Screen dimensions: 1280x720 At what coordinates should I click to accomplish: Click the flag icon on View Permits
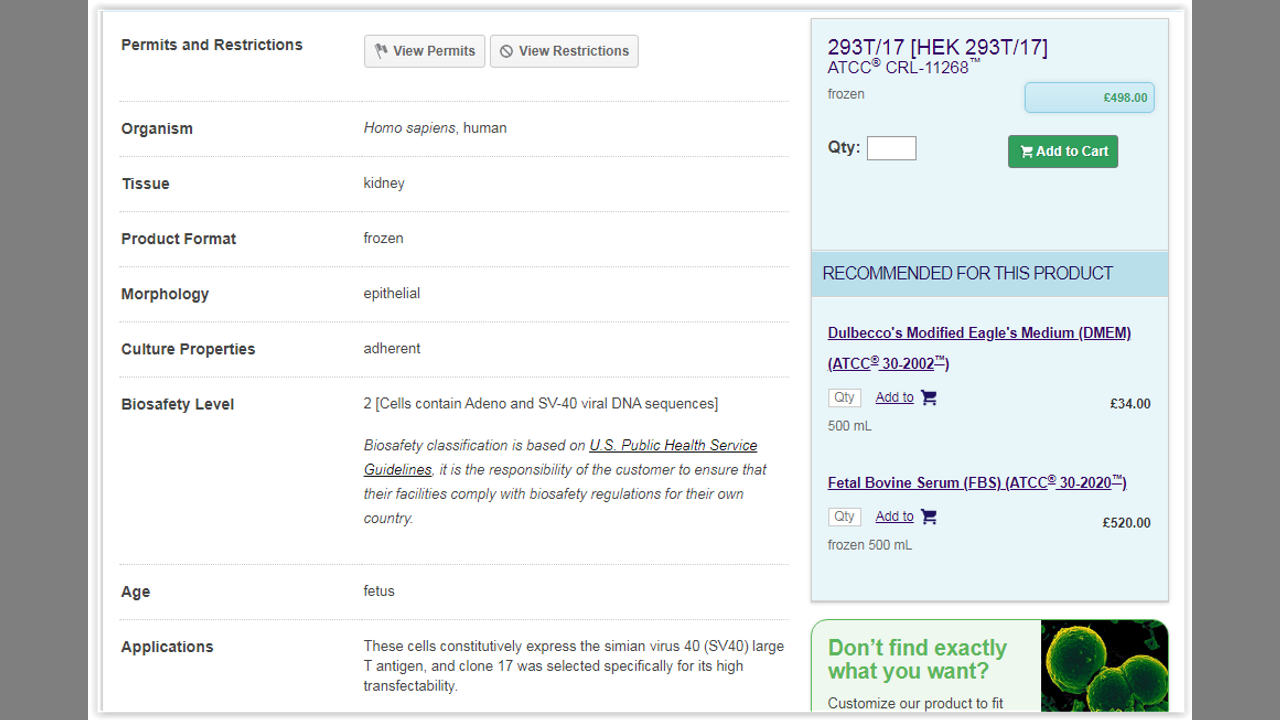click(381, 51)
